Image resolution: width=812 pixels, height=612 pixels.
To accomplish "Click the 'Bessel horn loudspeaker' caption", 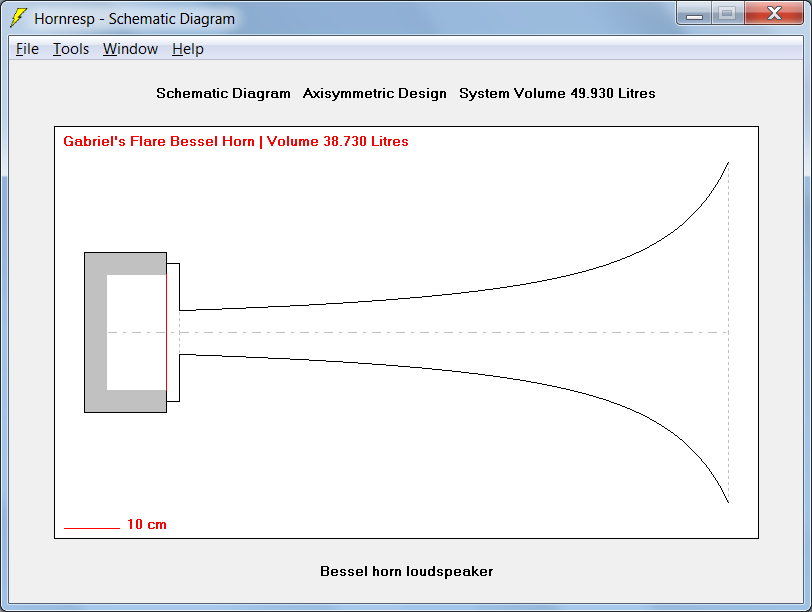I will [x=407, y=571].
